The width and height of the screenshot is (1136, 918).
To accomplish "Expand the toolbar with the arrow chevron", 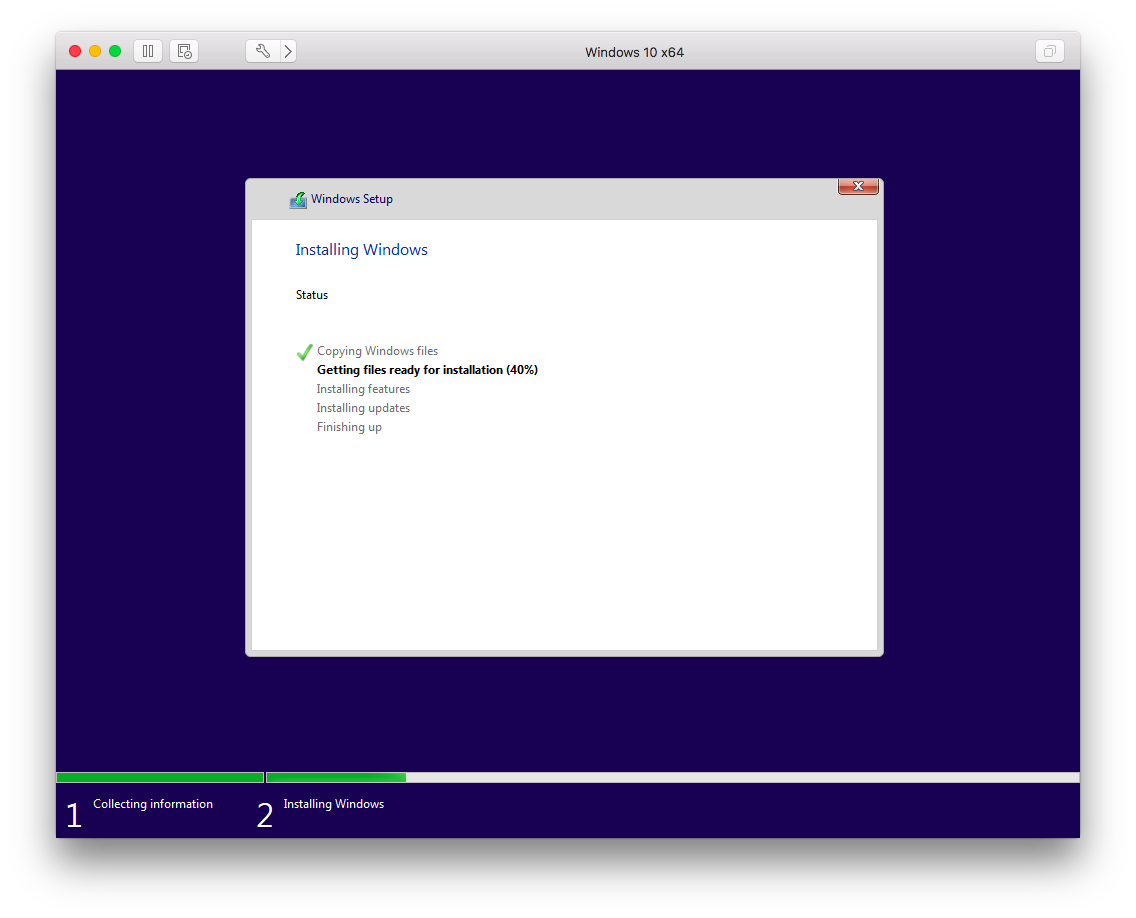I will (x=288, y=51).
